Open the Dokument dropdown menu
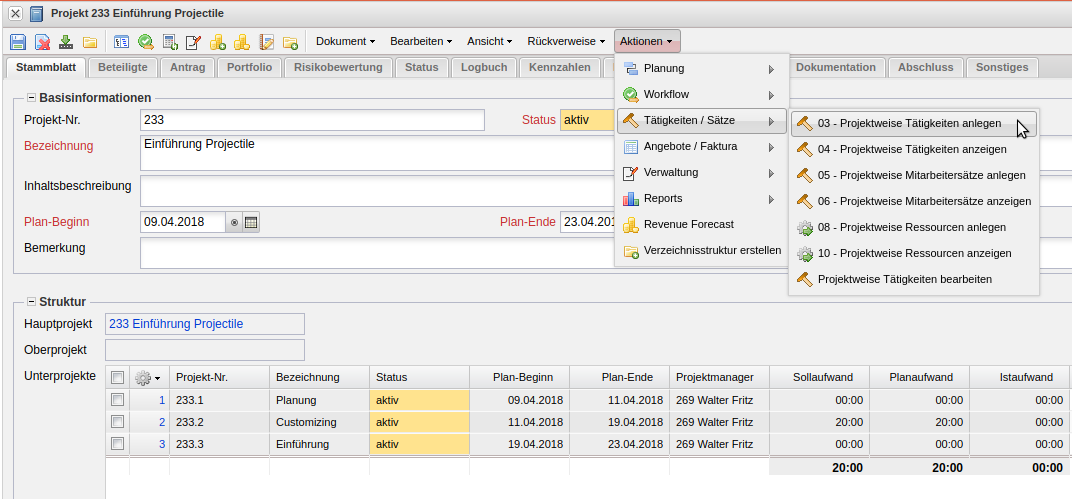 coord(345,41)
